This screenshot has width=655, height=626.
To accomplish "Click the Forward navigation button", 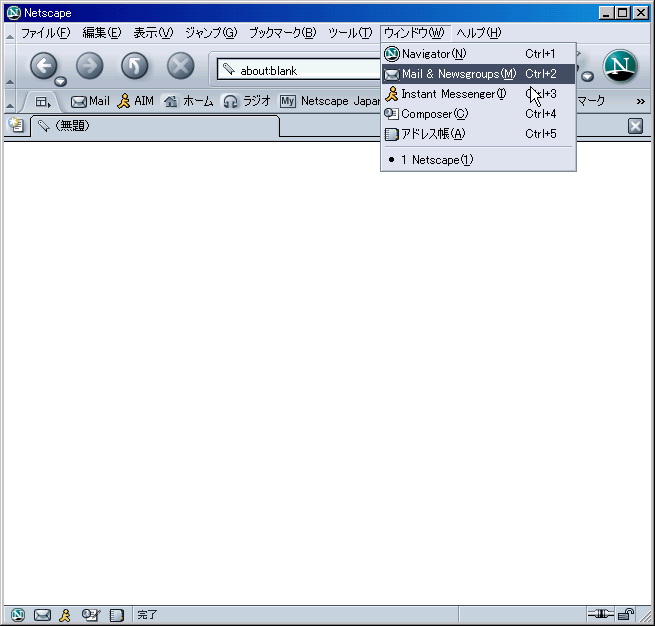I will (x=89, y=67).
